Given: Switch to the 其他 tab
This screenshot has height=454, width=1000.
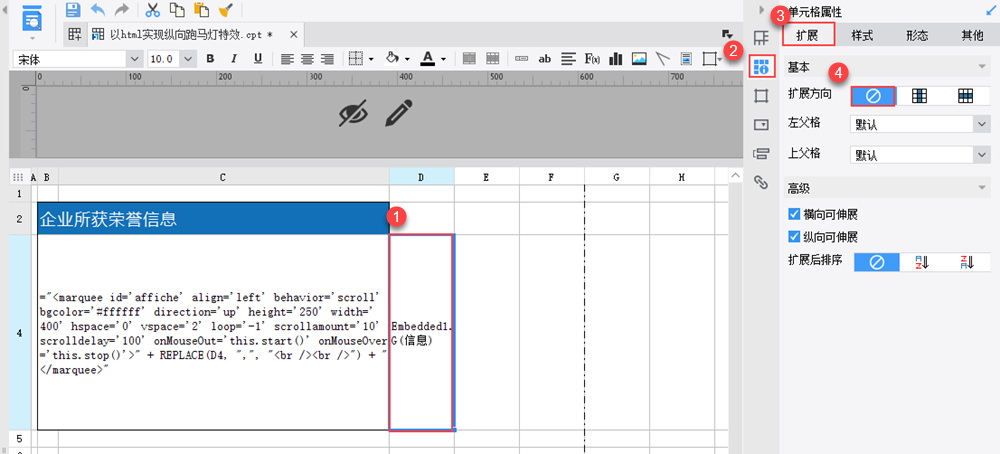Looking at the screenshot, I should (972, 36).
